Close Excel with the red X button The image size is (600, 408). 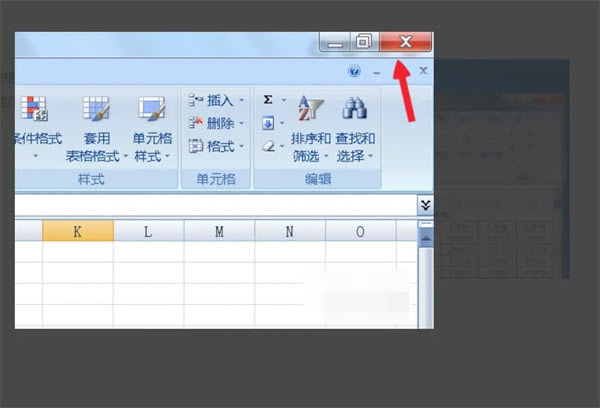coord(405,41)
